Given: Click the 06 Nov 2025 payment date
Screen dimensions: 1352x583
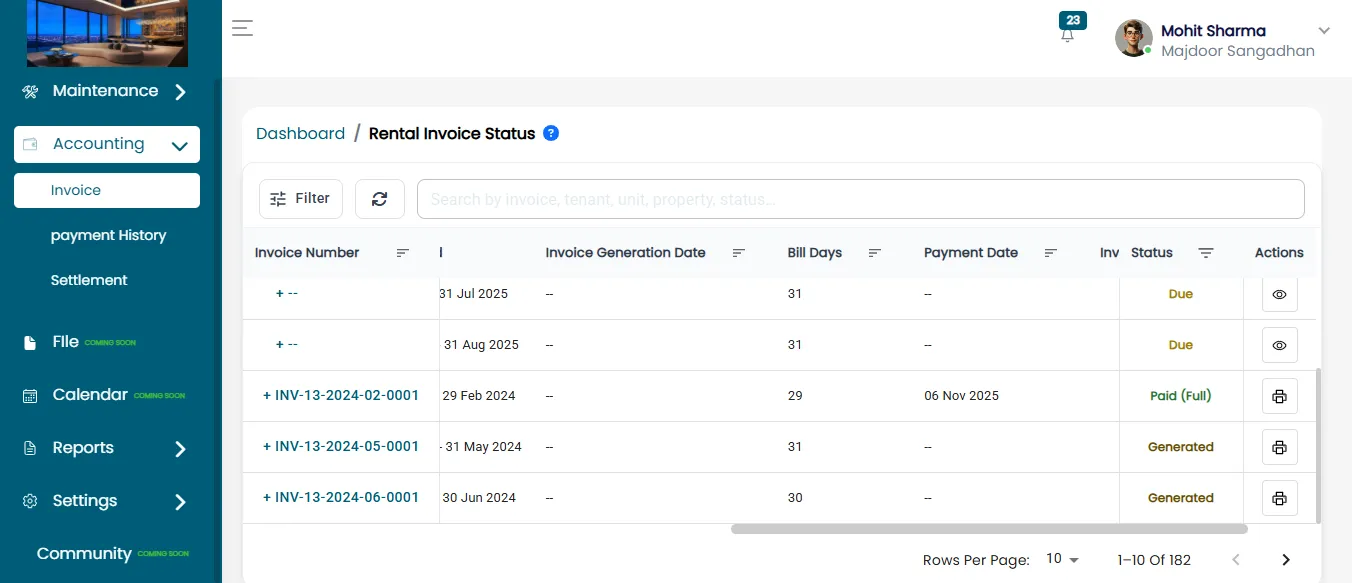Looking at the screenshot, I should pyautogui.click(x=961, y=396).
